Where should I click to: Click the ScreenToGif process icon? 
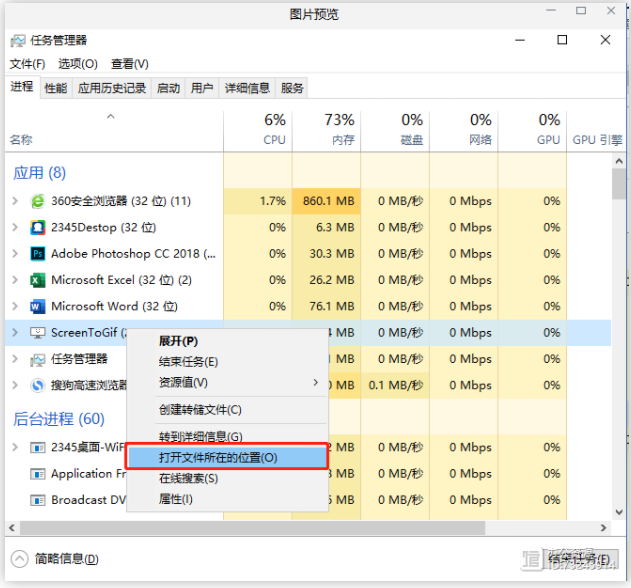pos(38,333)
